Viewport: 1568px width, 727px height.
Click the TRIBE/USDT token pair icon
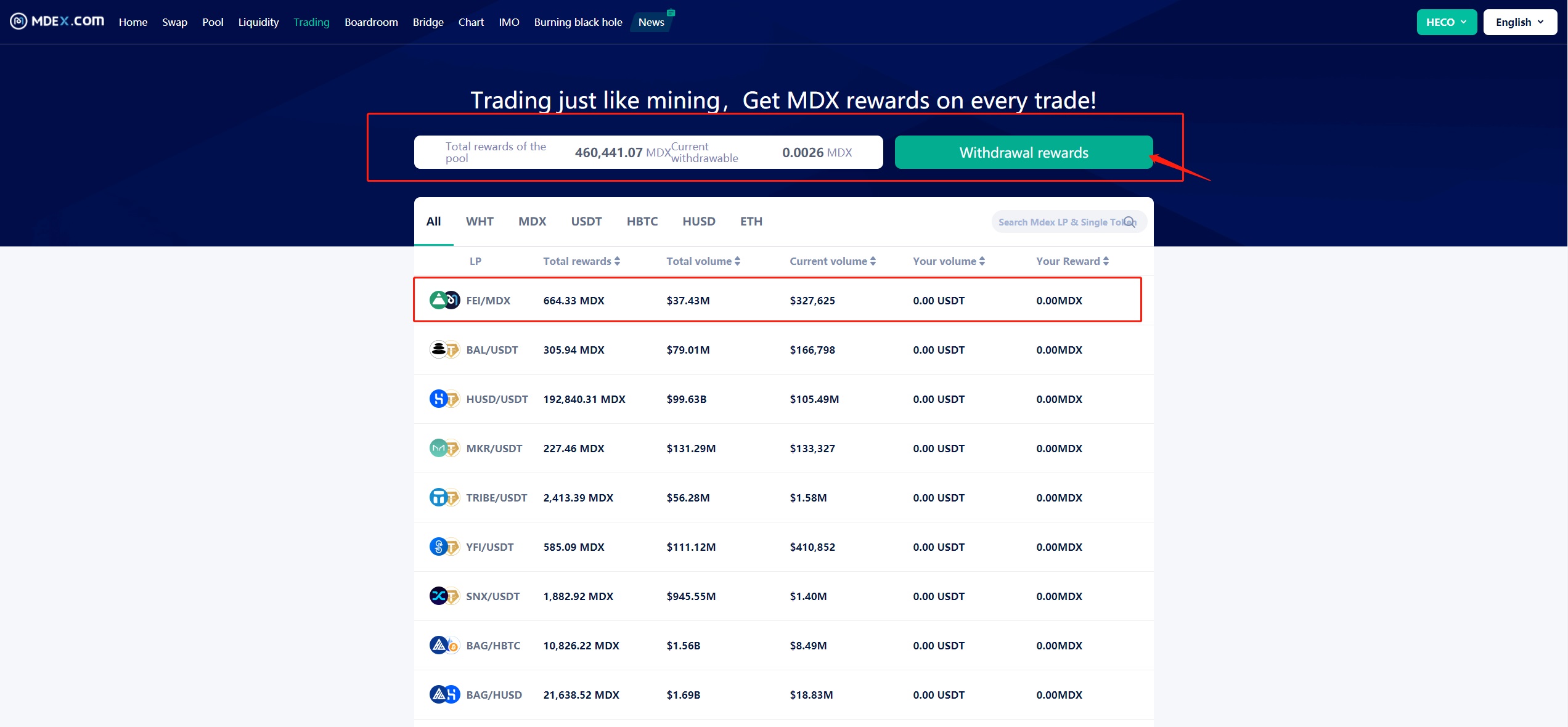[x=444, y=497]
